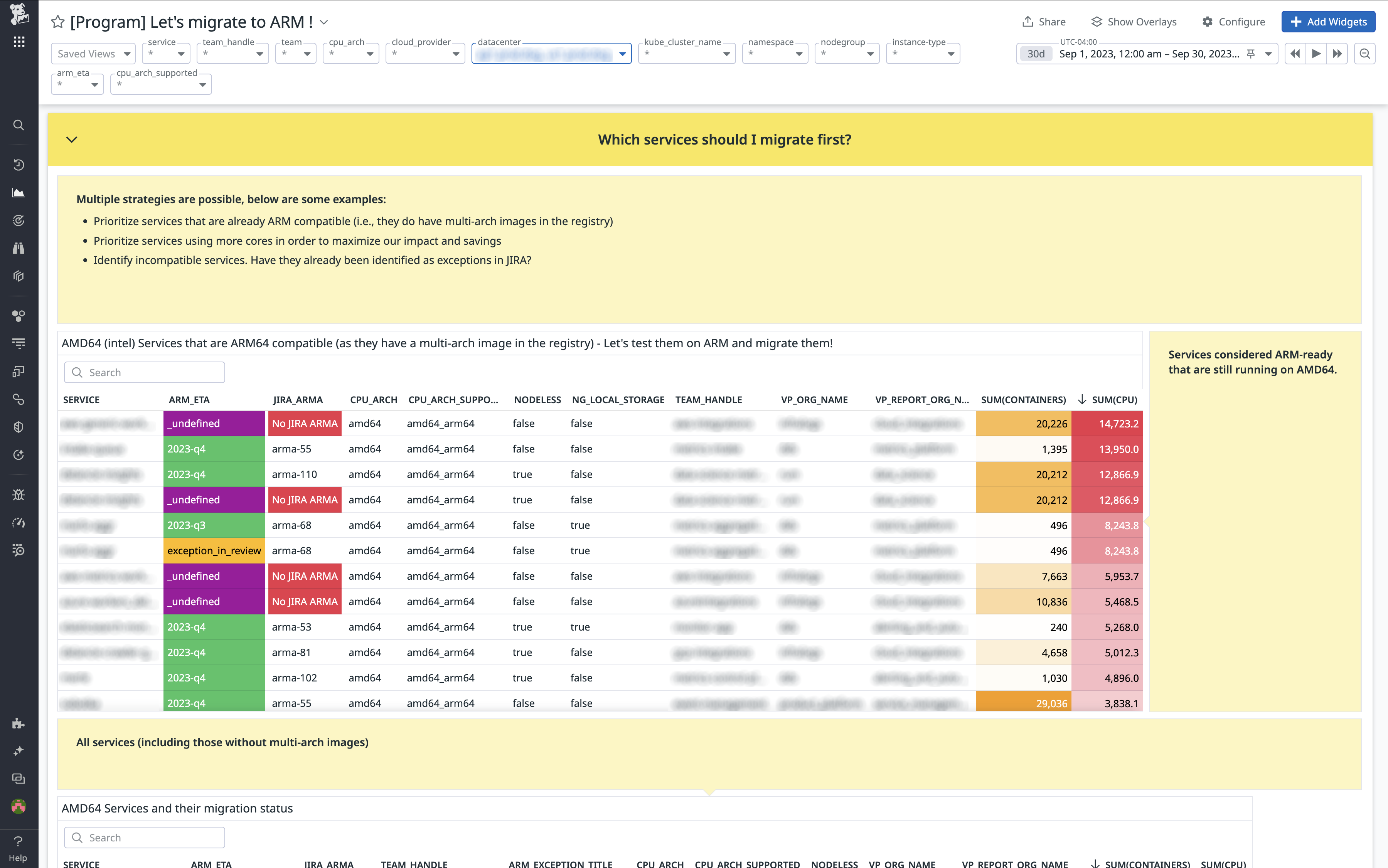The image size is (1388, 868).
Task: Advance the time range with the play arrow
Action: click(x=1316, y=54)
